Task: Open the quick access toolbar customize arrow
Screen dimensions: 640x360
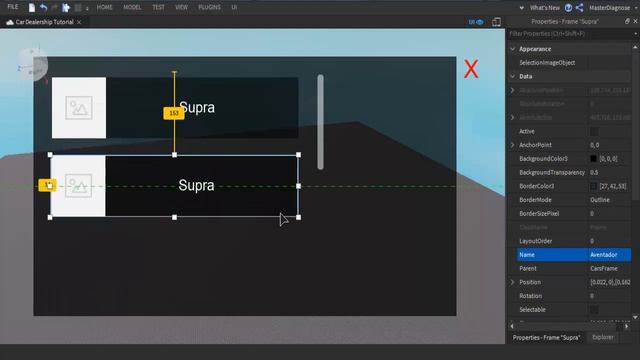Action: (87, 8)
